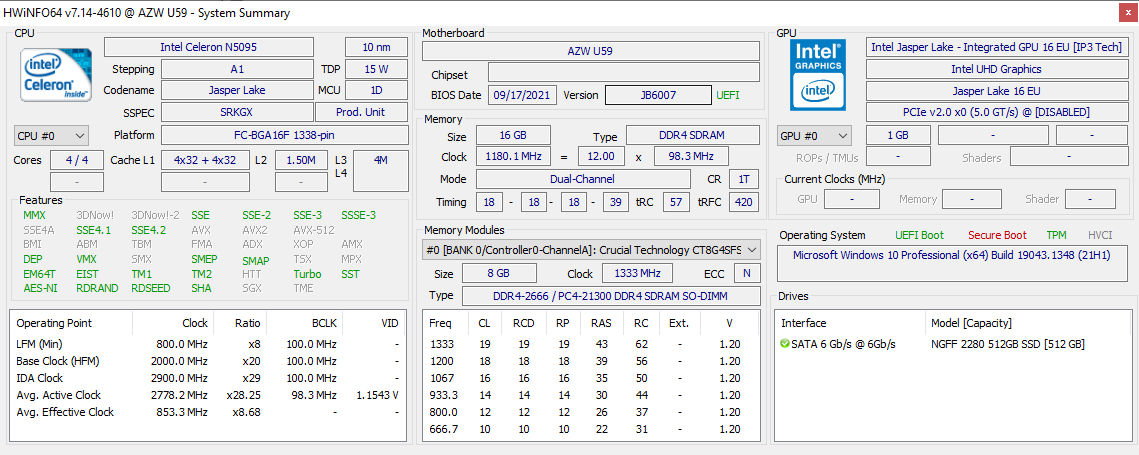
Task: Close the System Summary window
Action: 1128,13
